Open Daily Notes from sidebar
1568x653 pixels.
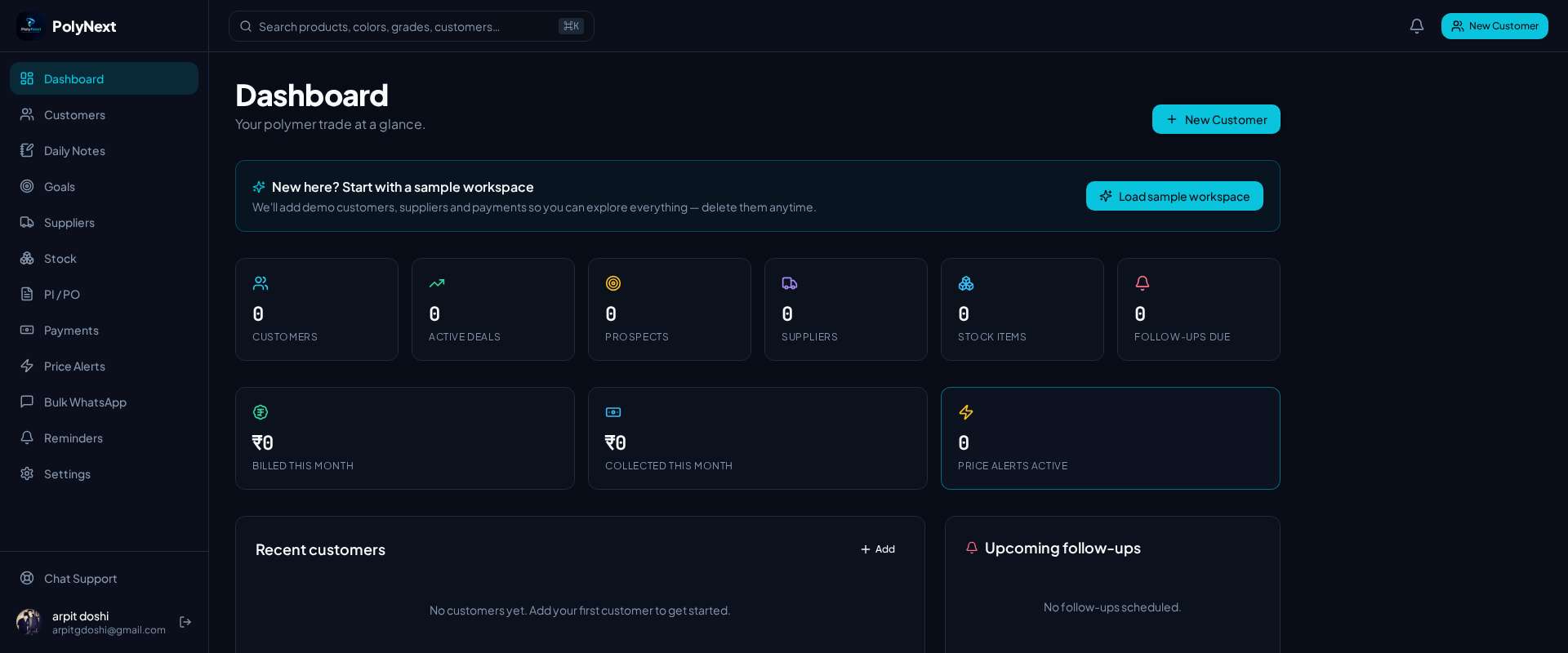tap(104, 150)
